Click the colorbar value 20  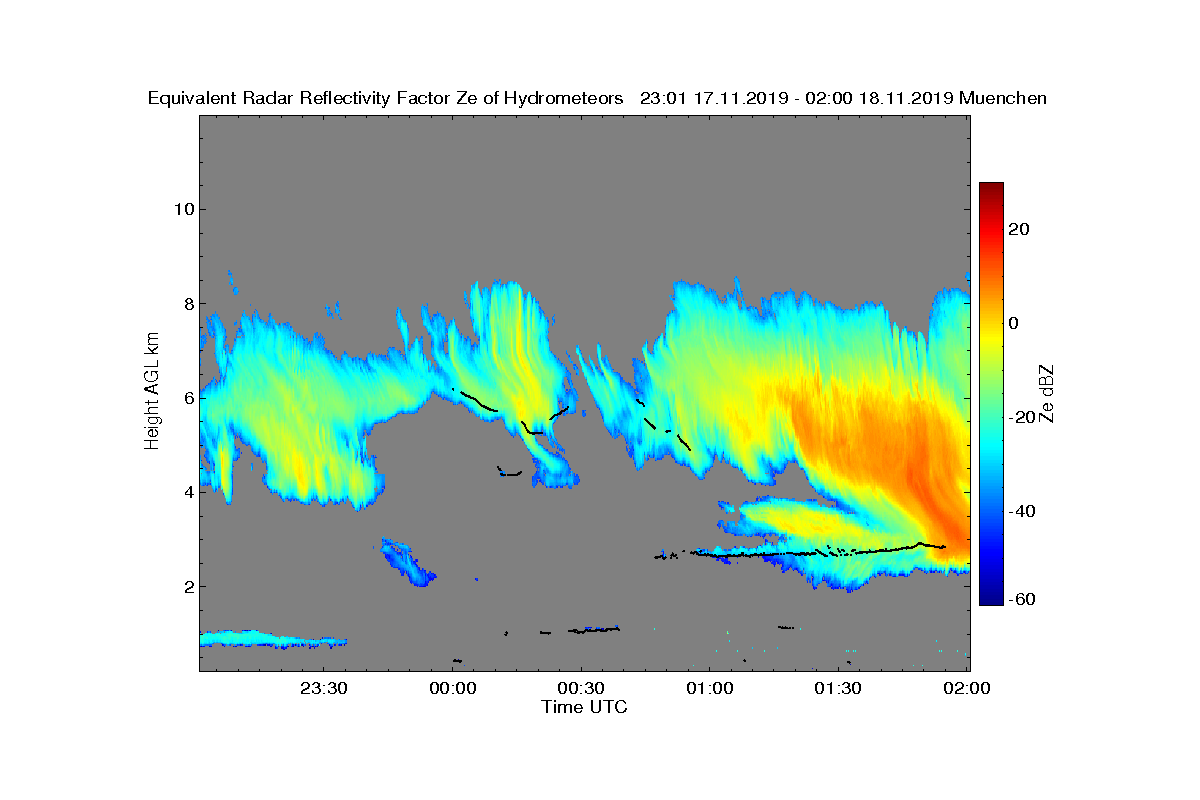pos(1020,229)
